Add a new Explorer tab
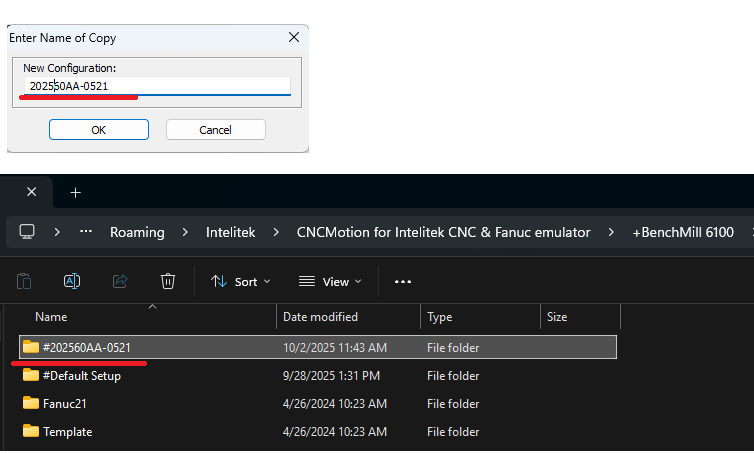Screen dimensions: 754x453 pos(75,192)
